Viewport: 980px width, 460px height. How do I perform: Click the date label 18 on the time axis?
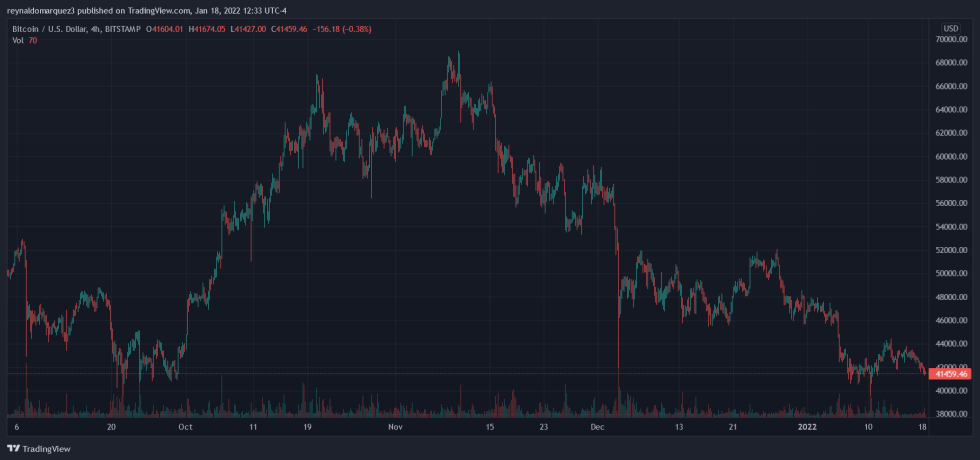[922, 428]
